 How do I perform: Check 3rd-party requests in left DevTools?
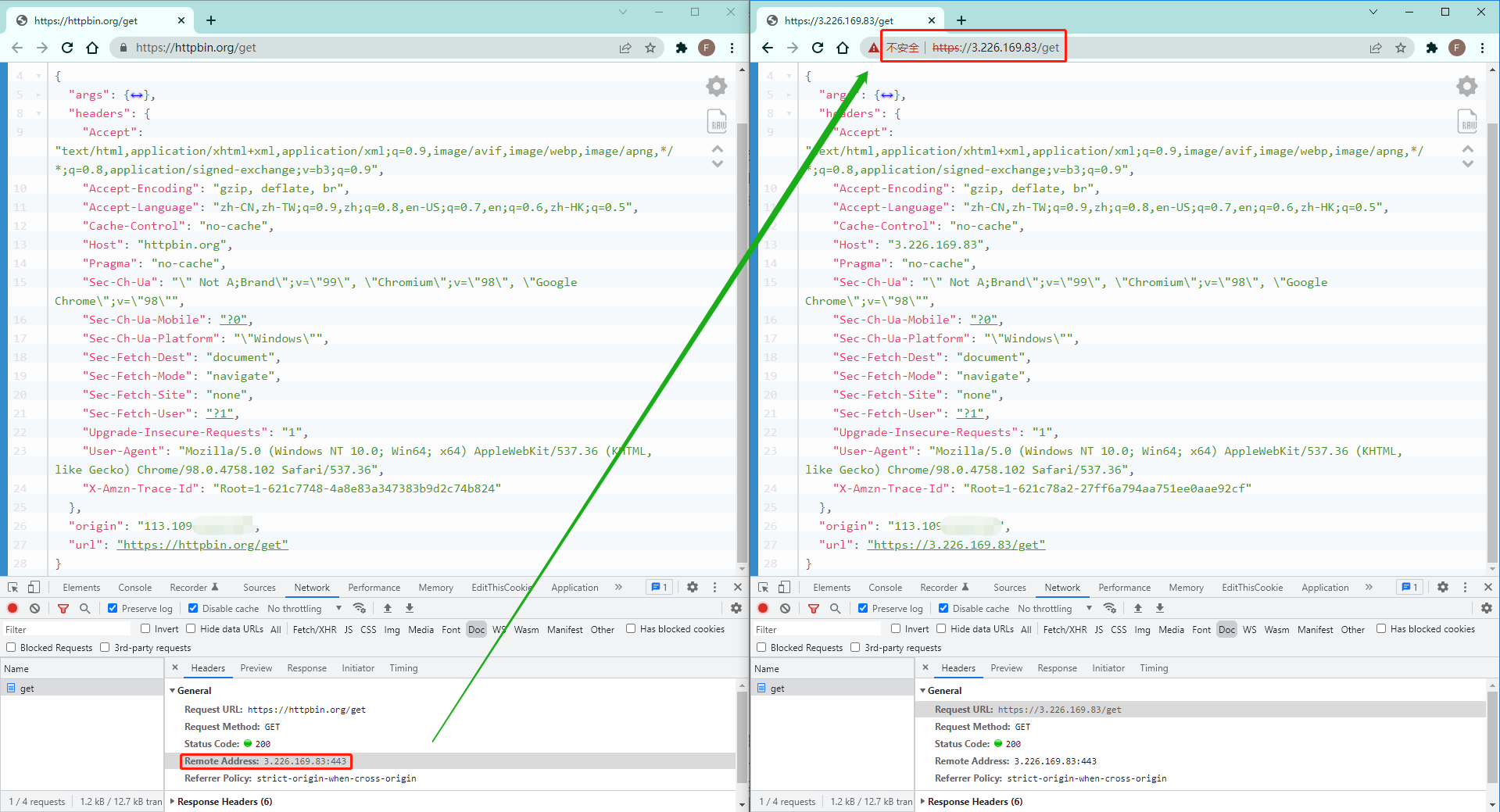[105, 647]
